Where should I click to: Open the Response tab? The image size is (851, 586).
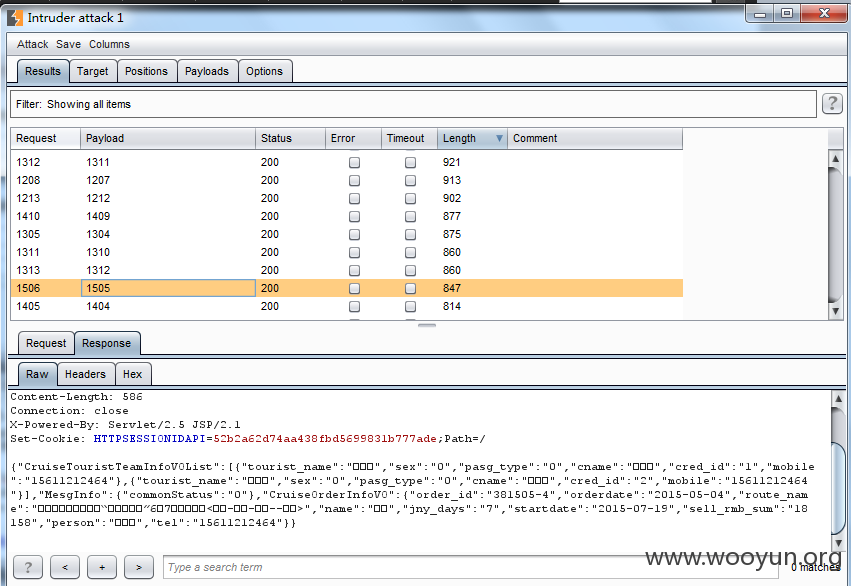107,343
